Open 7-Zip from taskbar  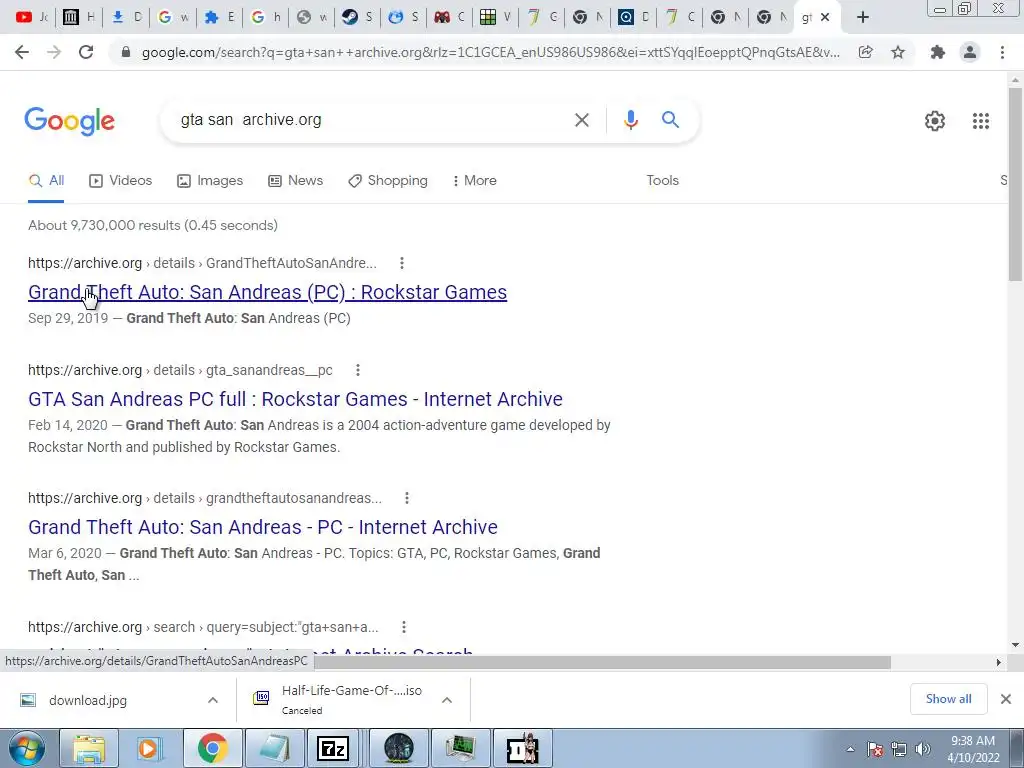332,748
